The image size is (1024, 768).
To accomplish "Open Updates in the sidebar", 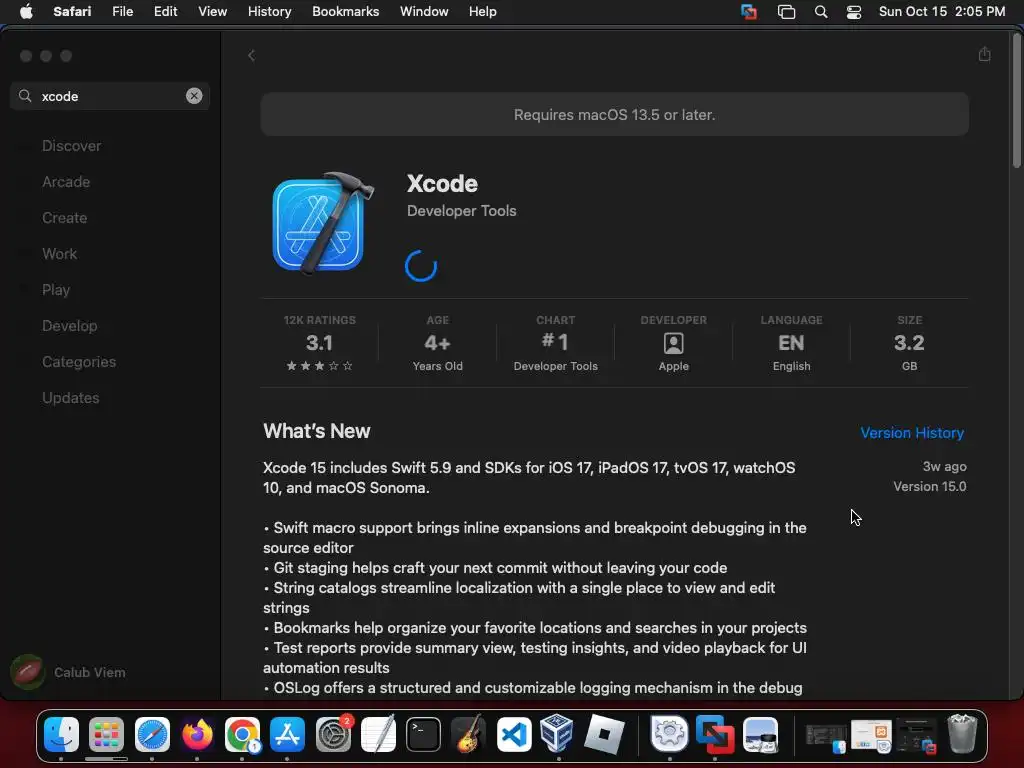I will point(71,397).
